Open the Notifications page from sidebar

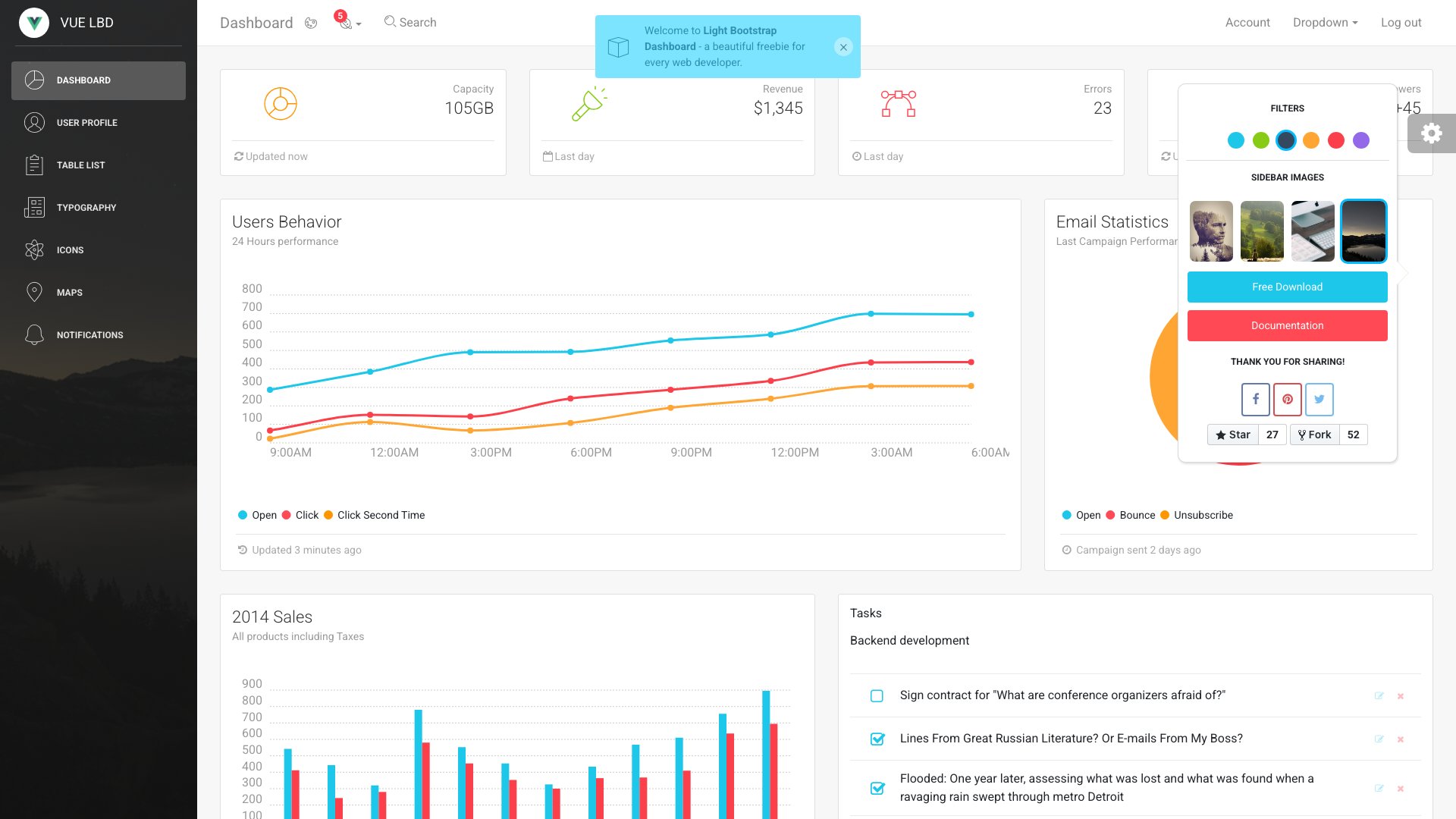click(x=89, y=334)
